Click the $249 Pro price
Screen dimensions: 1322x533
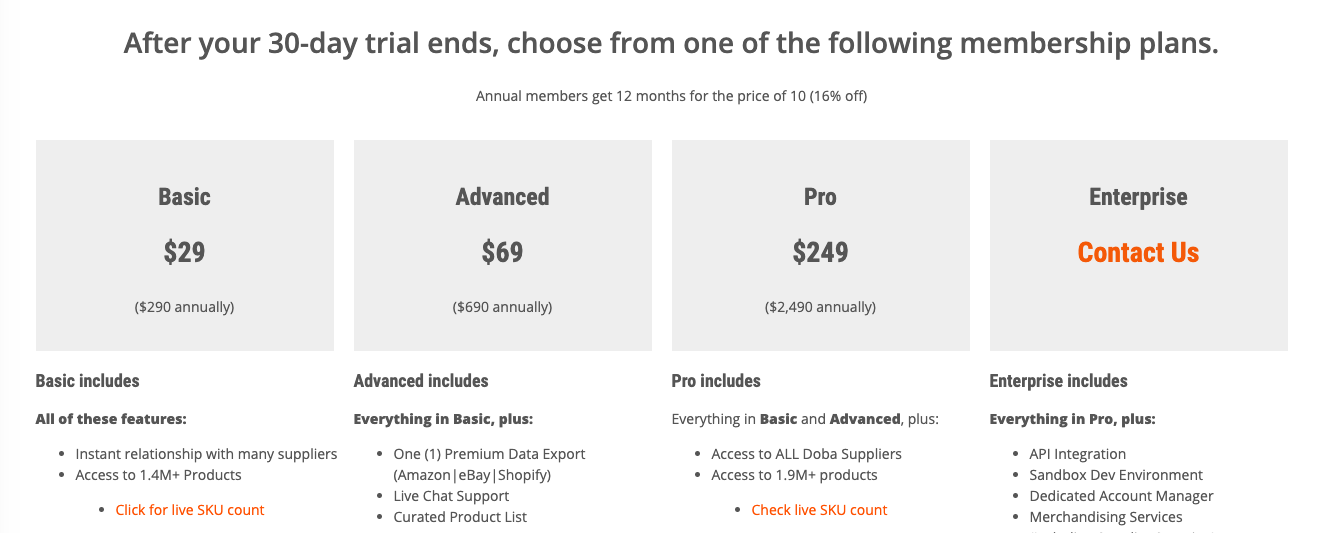click(821, 252)
